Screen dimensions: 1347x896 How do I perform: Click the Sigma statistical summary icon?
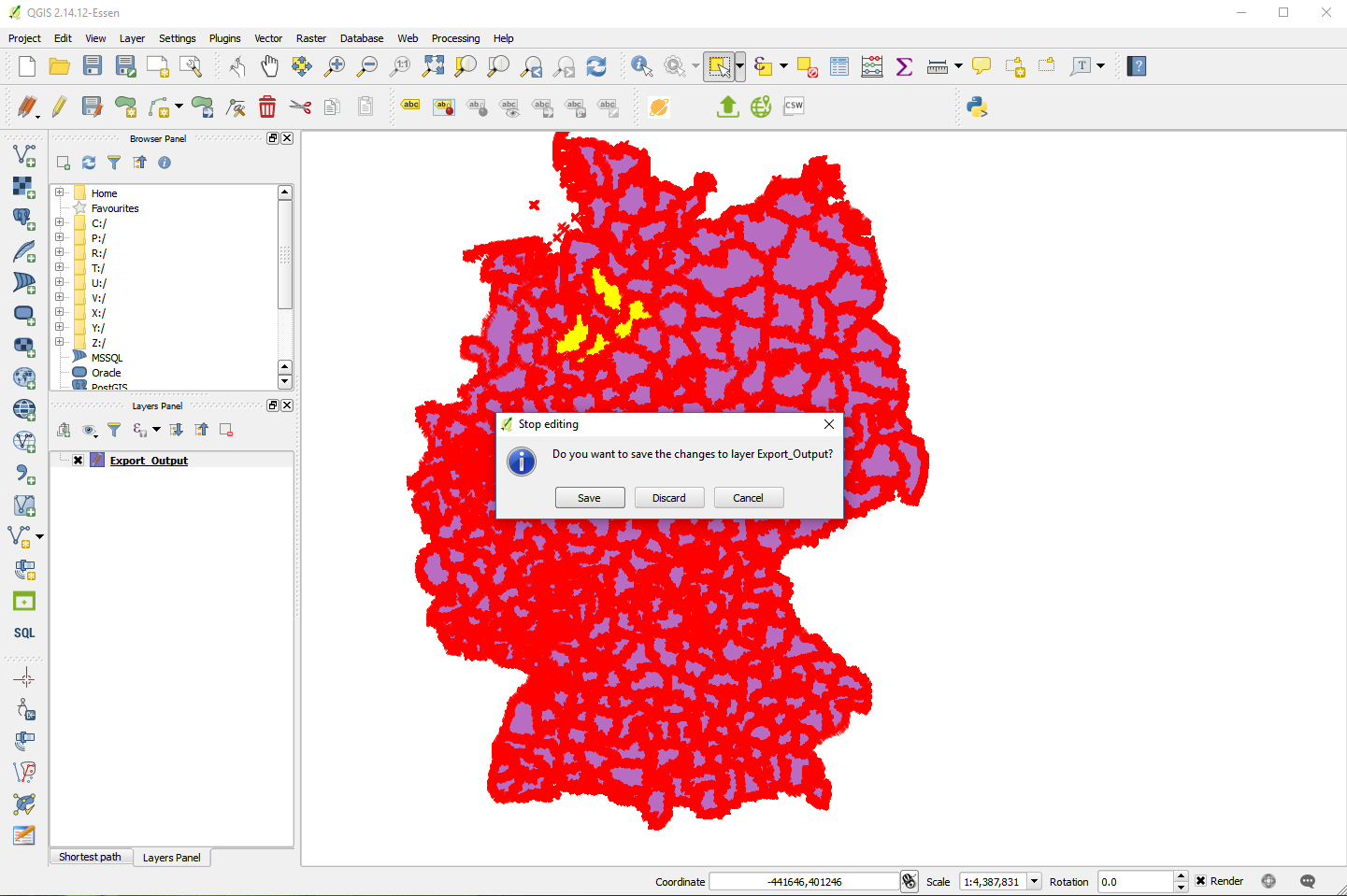click(x=904, y=66)
